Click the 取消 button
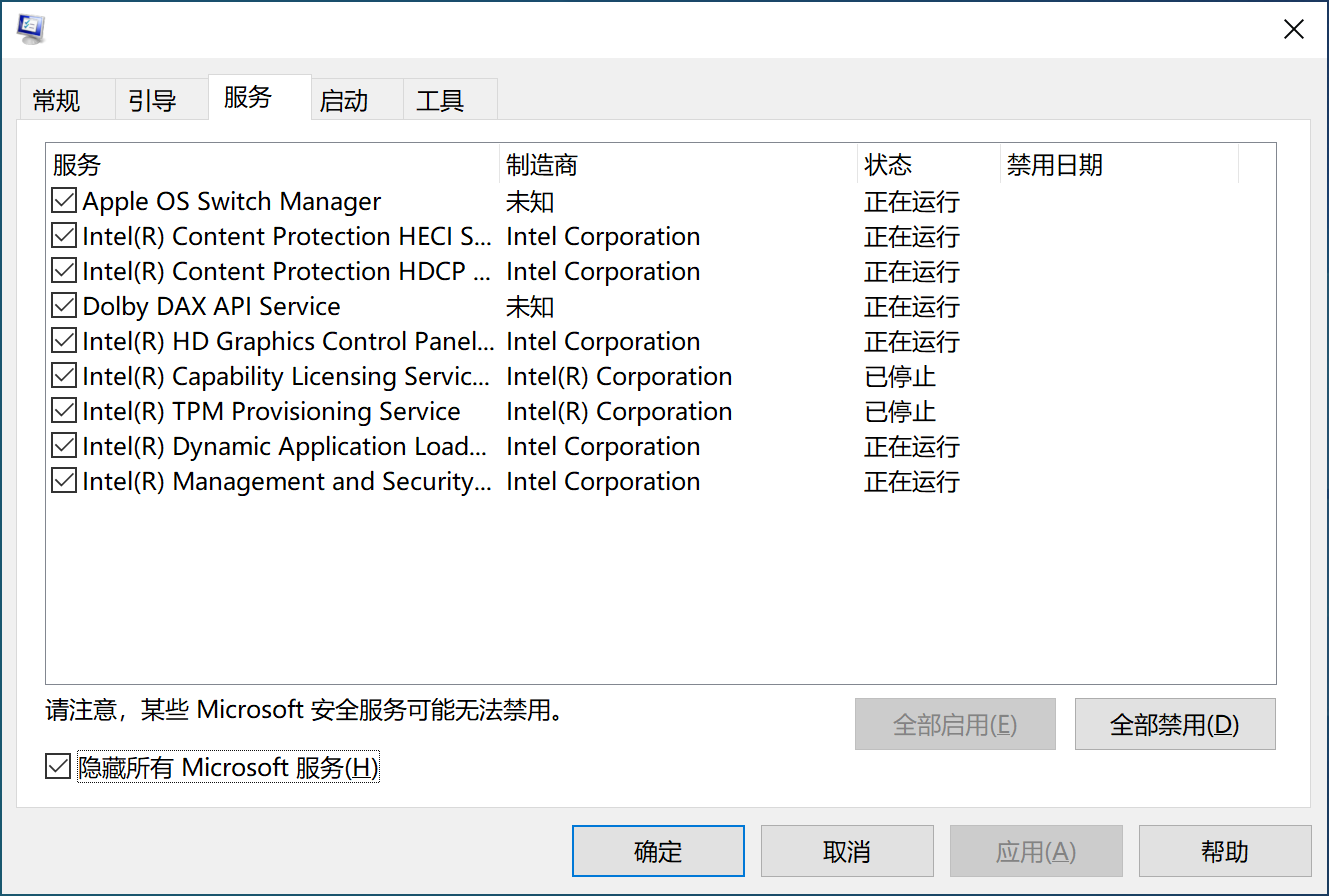The height and width of the screenshot is (896, 1329). (846, 852)
